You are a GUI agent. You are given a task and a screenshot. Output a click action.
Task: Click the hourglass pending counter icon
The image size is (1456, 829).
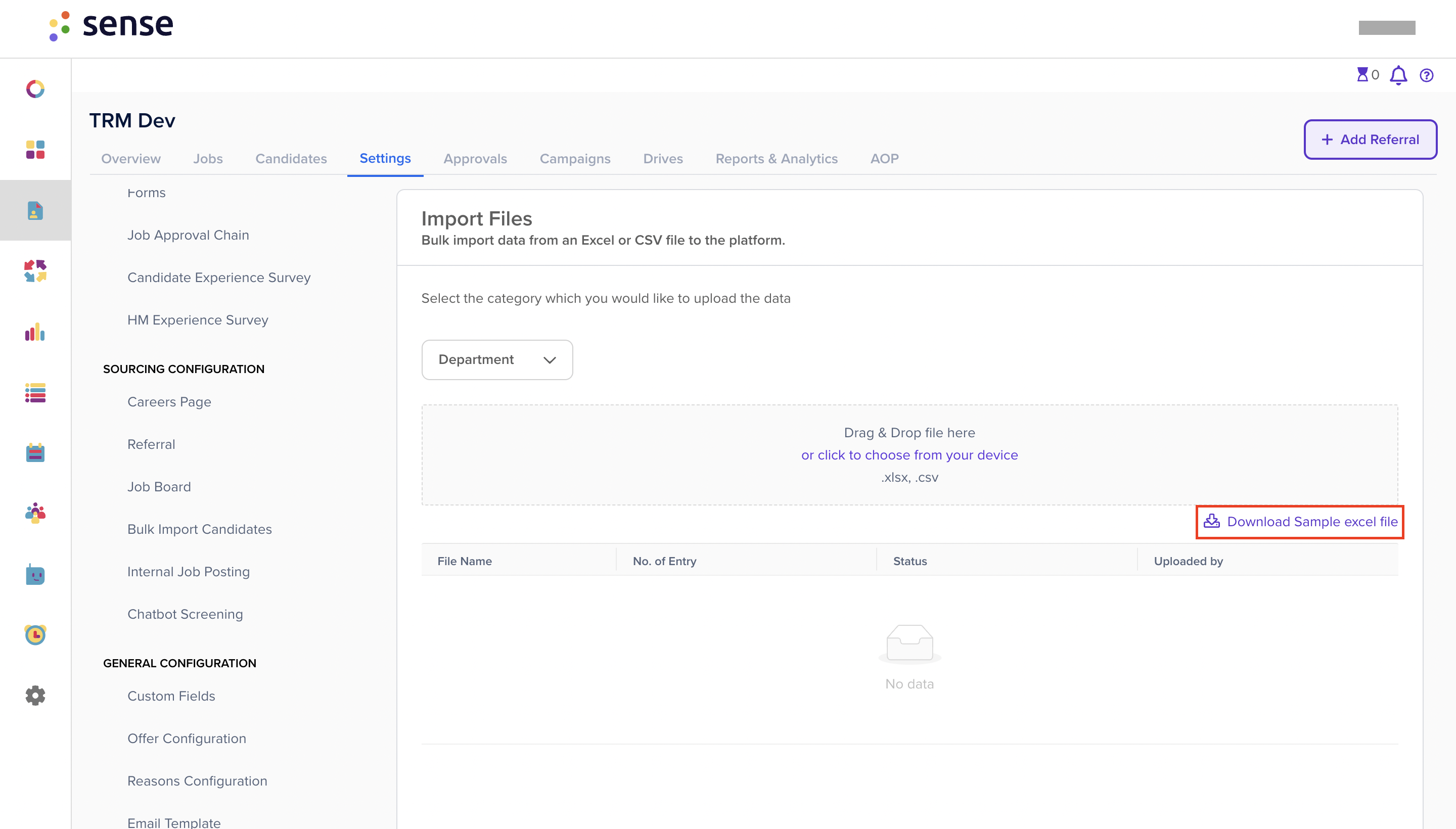click(1362, 75)
